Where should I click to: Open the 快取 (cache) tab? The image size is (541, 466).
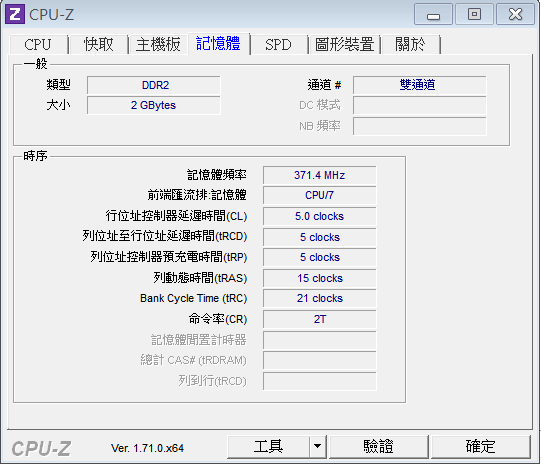[x=99, y=44]
